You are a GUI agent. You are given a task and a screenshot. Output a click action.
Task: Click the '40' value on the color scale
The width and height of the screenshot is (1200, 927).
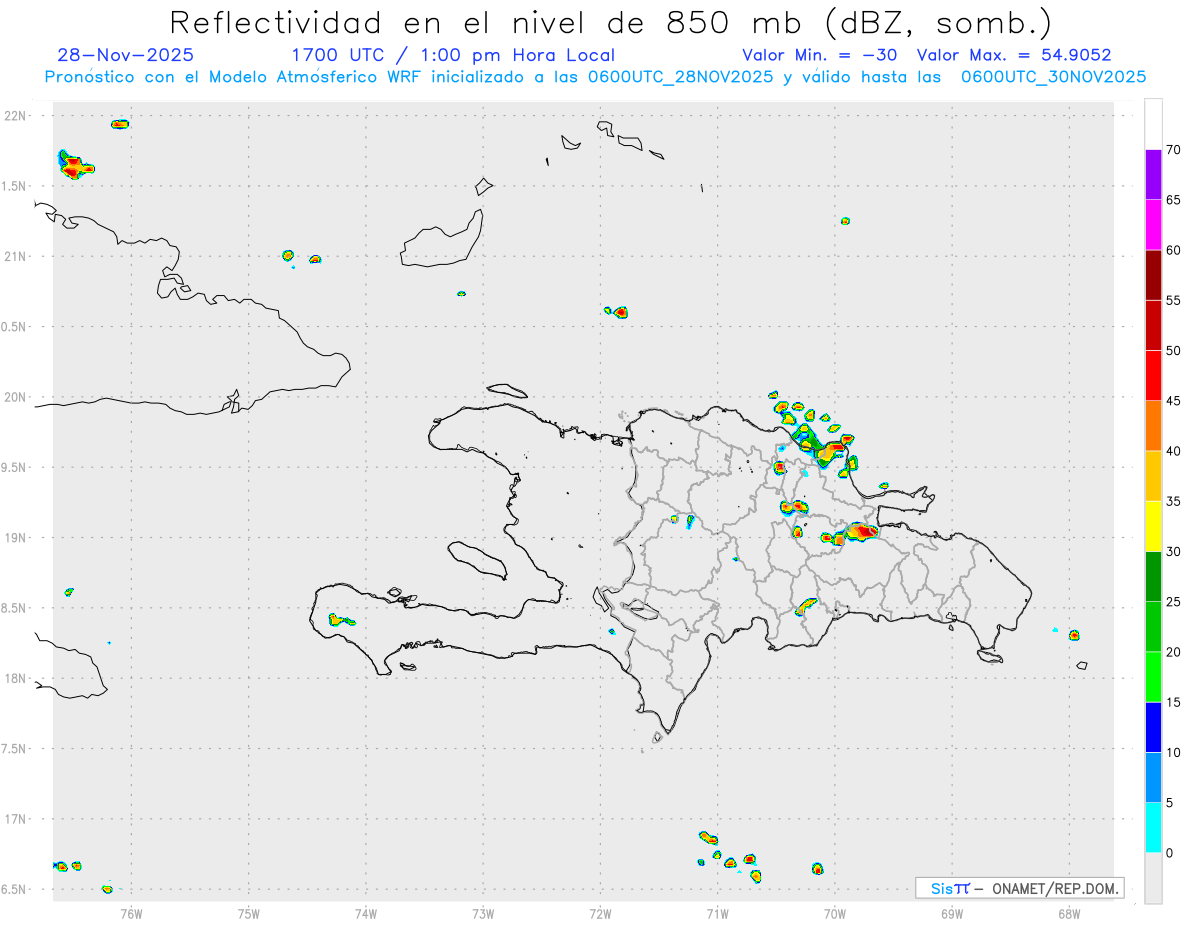[1173, 451]
